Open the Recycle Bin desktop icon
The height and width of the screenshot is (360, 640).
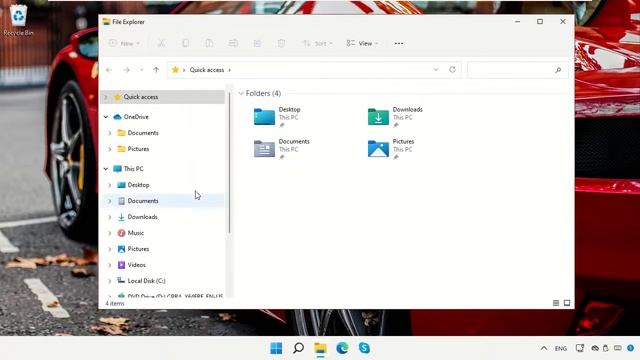click(x=18, y=19)
